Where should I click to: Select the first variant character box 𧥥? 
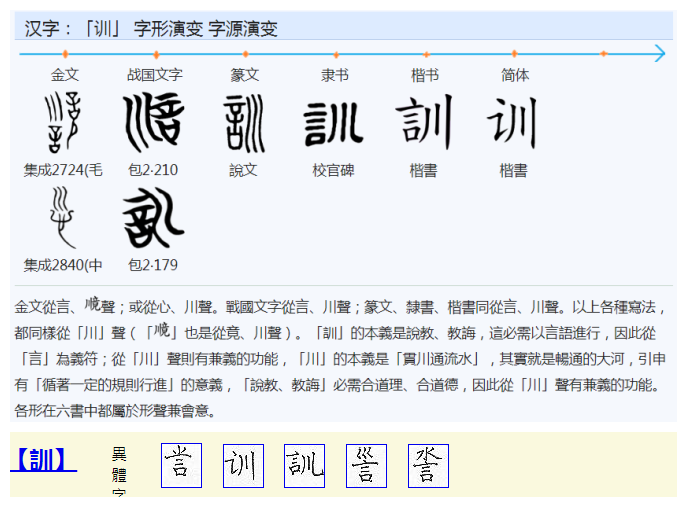point(181,465)
